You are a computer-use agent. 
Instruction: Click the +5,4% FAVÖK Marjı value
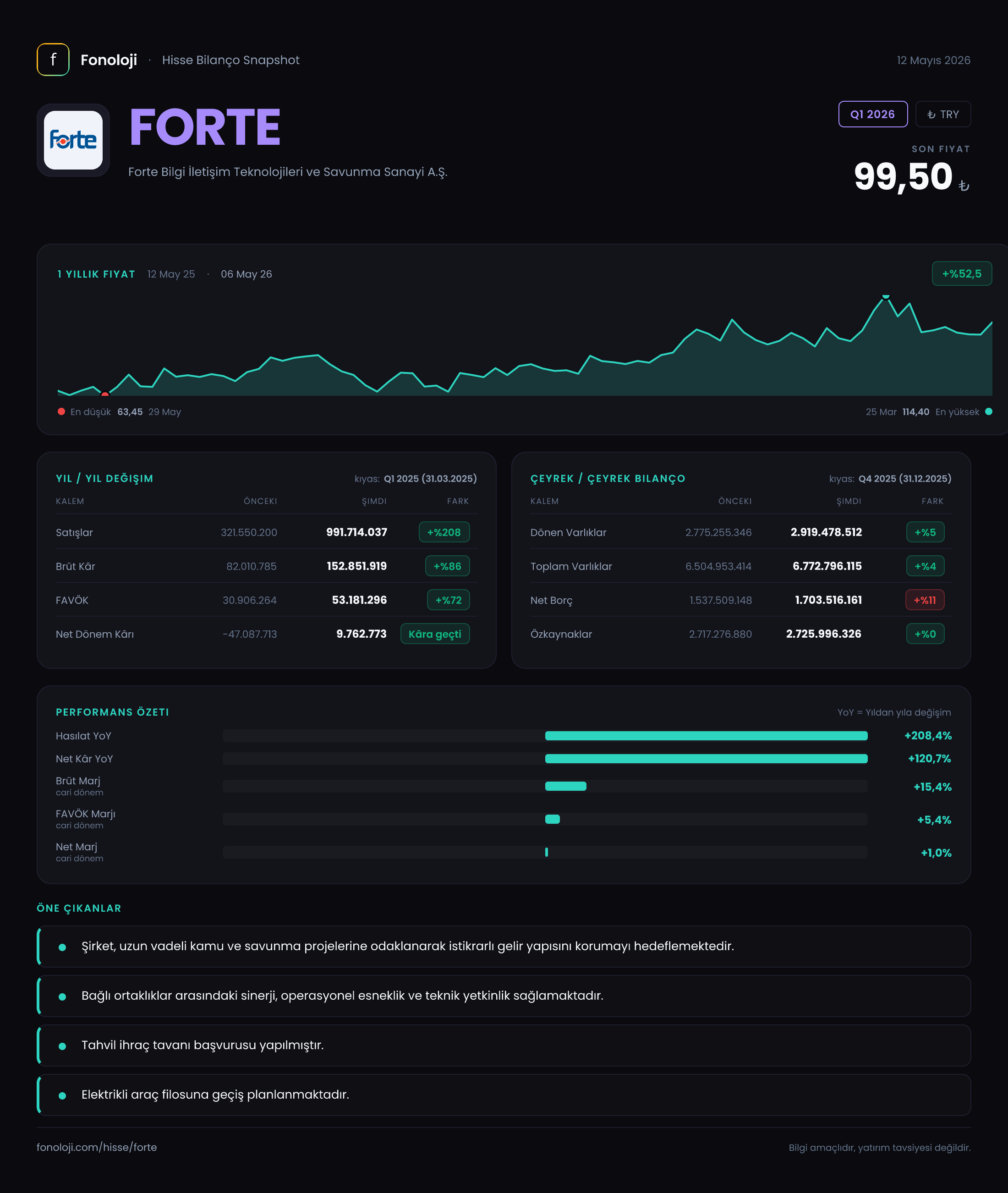pyautogui.click(x=934, y=820)
